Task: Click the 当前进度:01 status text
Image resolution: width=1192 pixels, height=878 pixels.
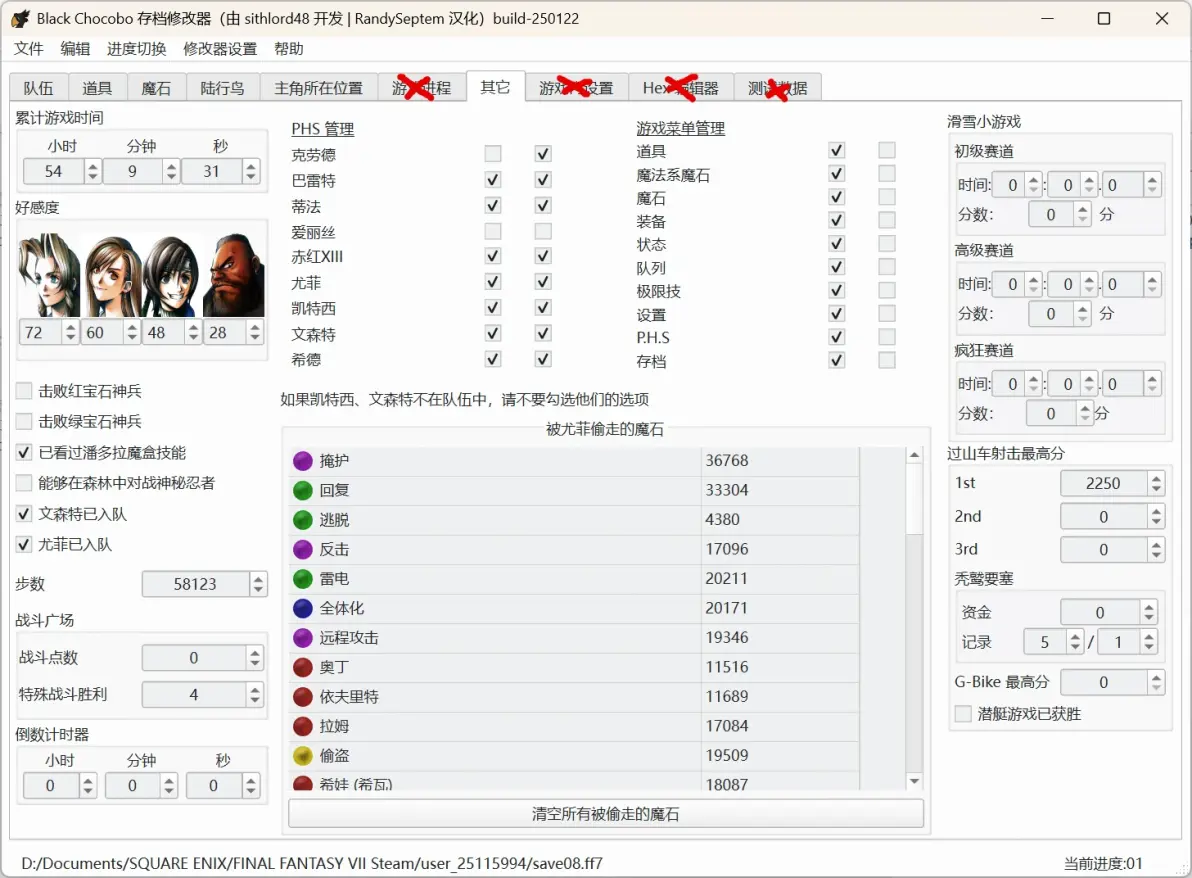Action: point(1102,864)
